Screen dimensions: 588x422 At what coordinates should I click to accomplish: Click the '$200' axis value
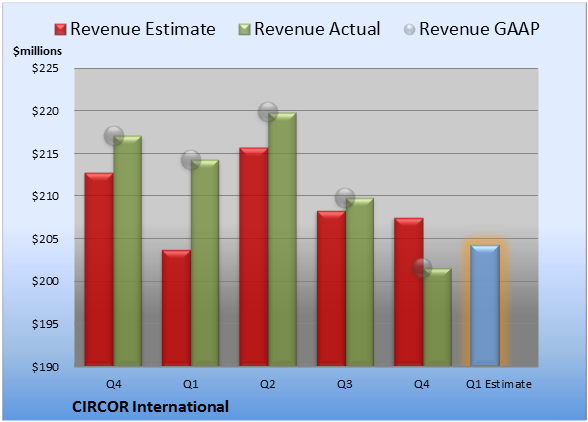click(45, 281)
